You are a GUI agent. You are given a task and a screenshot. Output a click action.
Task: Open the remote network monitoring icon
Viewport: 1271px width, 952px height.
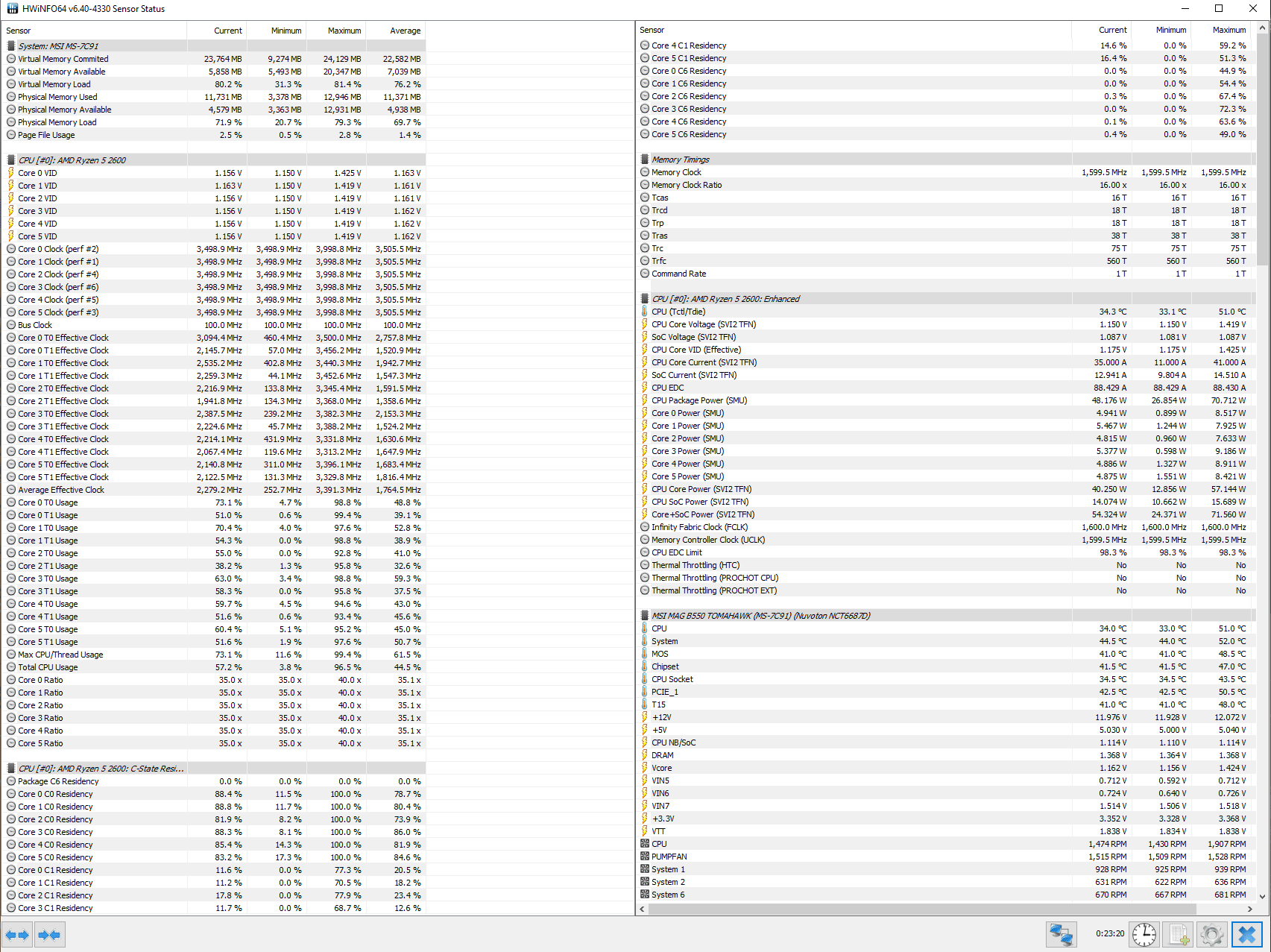point(1061,934)
